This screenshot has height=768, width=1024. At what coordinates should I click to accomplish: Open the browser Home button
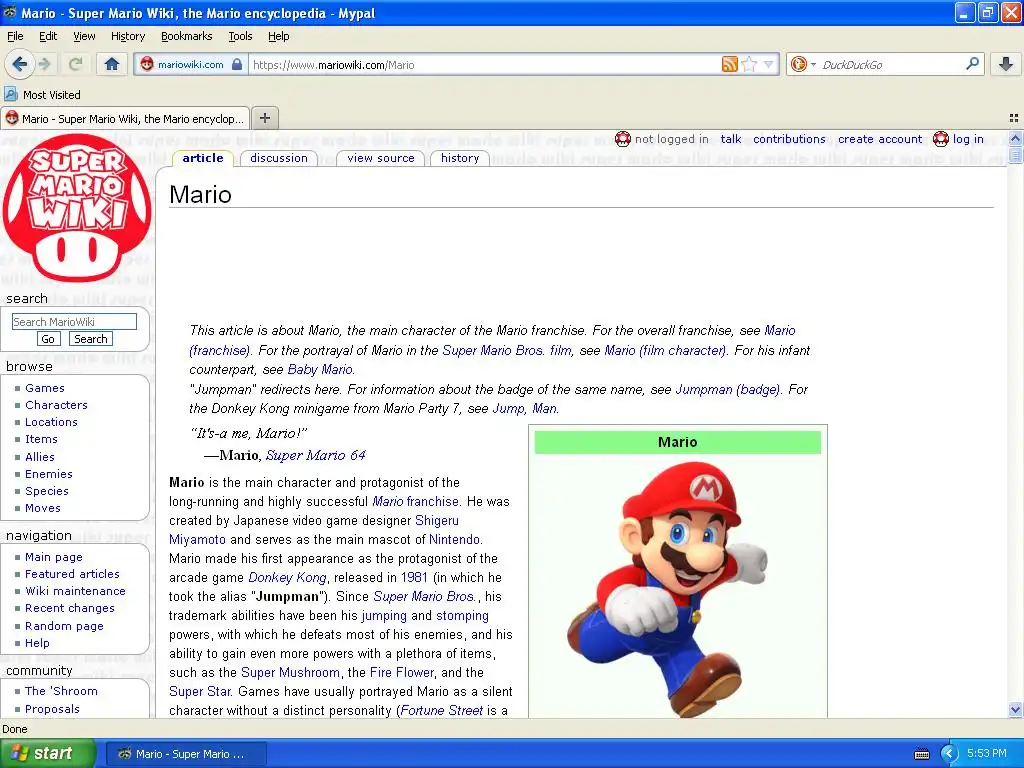(x=112, y=64)
